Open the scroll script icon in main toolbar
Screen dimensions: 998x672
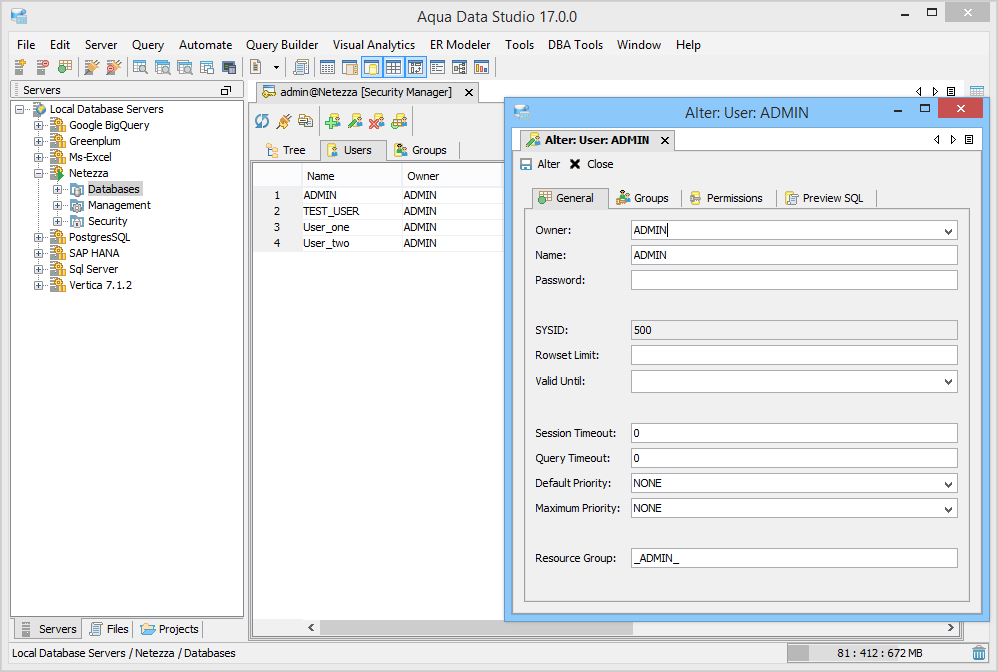coord(301,67)
